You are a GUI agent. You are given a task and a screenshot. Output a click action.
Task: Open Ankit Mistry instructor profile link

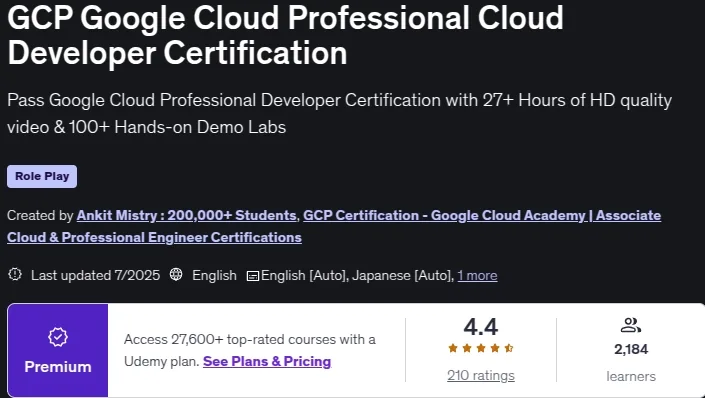187,215
